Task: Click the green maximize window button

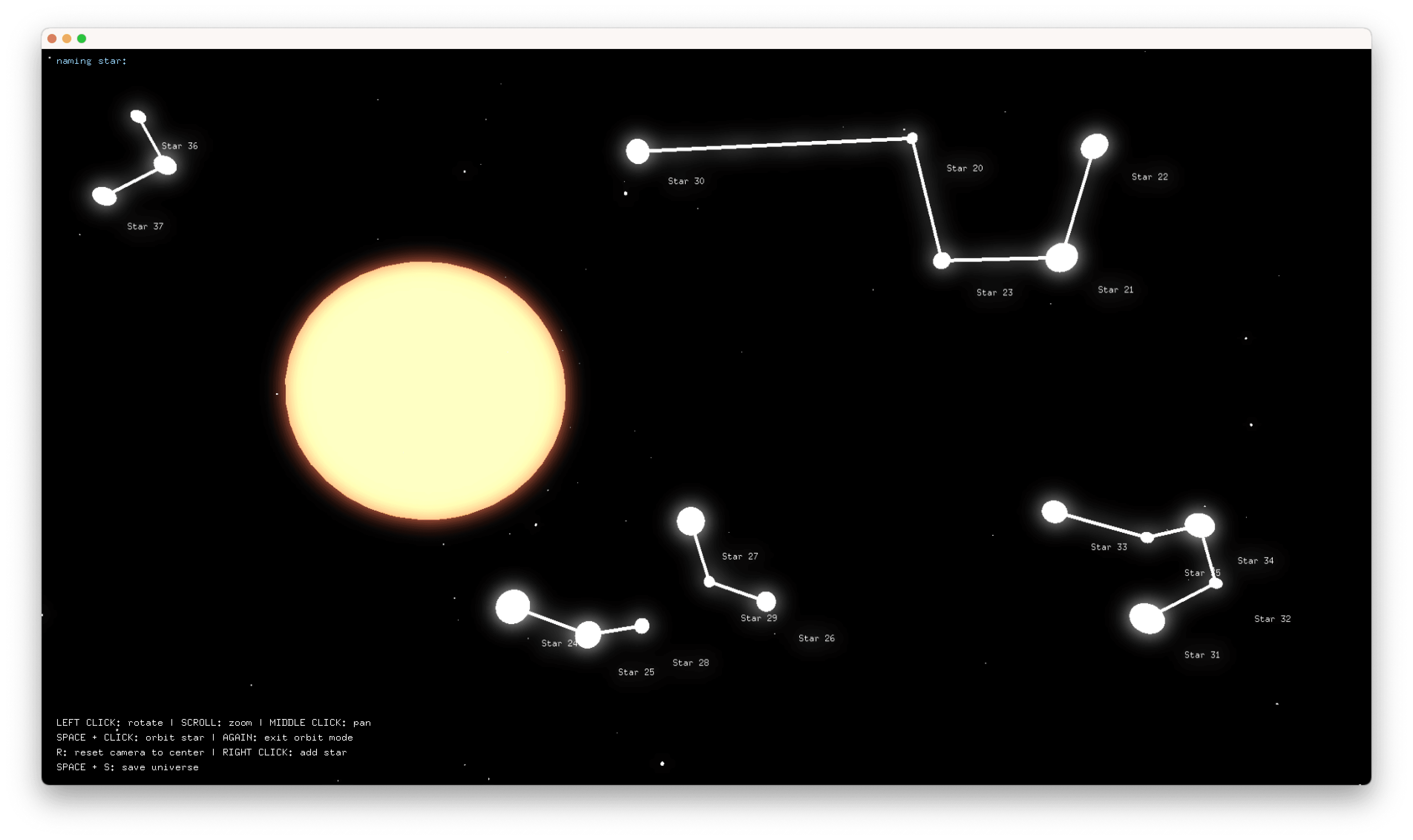Action: 82,39
